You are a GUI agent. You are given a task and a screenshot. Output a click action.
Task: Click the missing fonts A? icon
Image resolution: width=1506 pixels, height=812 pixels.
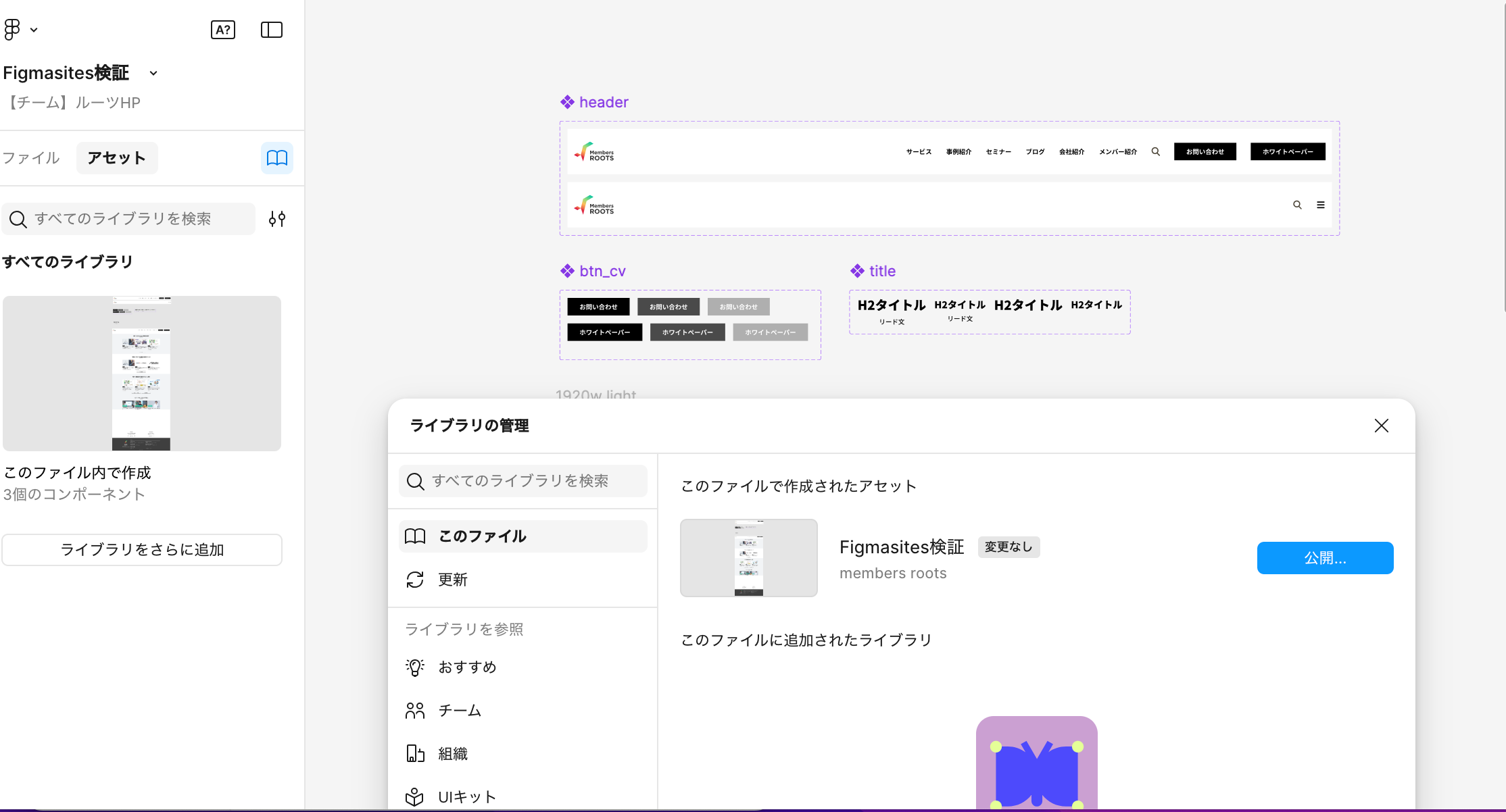coord(223,30)
